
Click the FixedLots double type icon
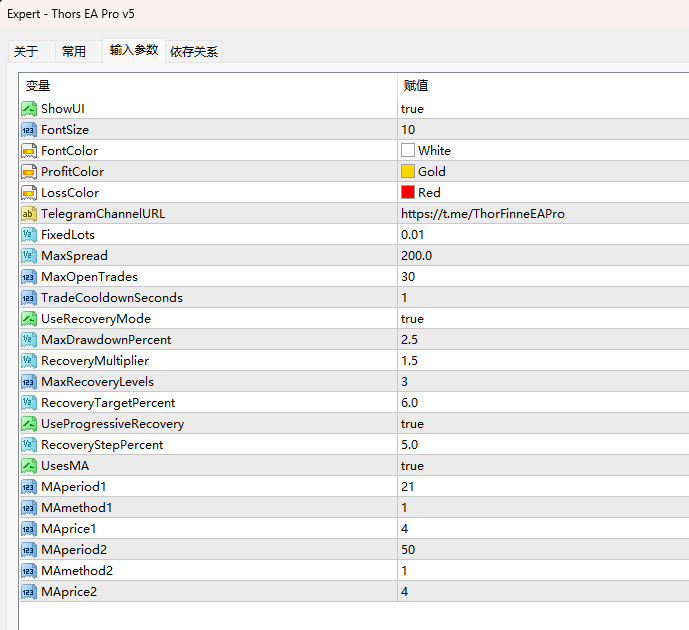coord(29,235)
